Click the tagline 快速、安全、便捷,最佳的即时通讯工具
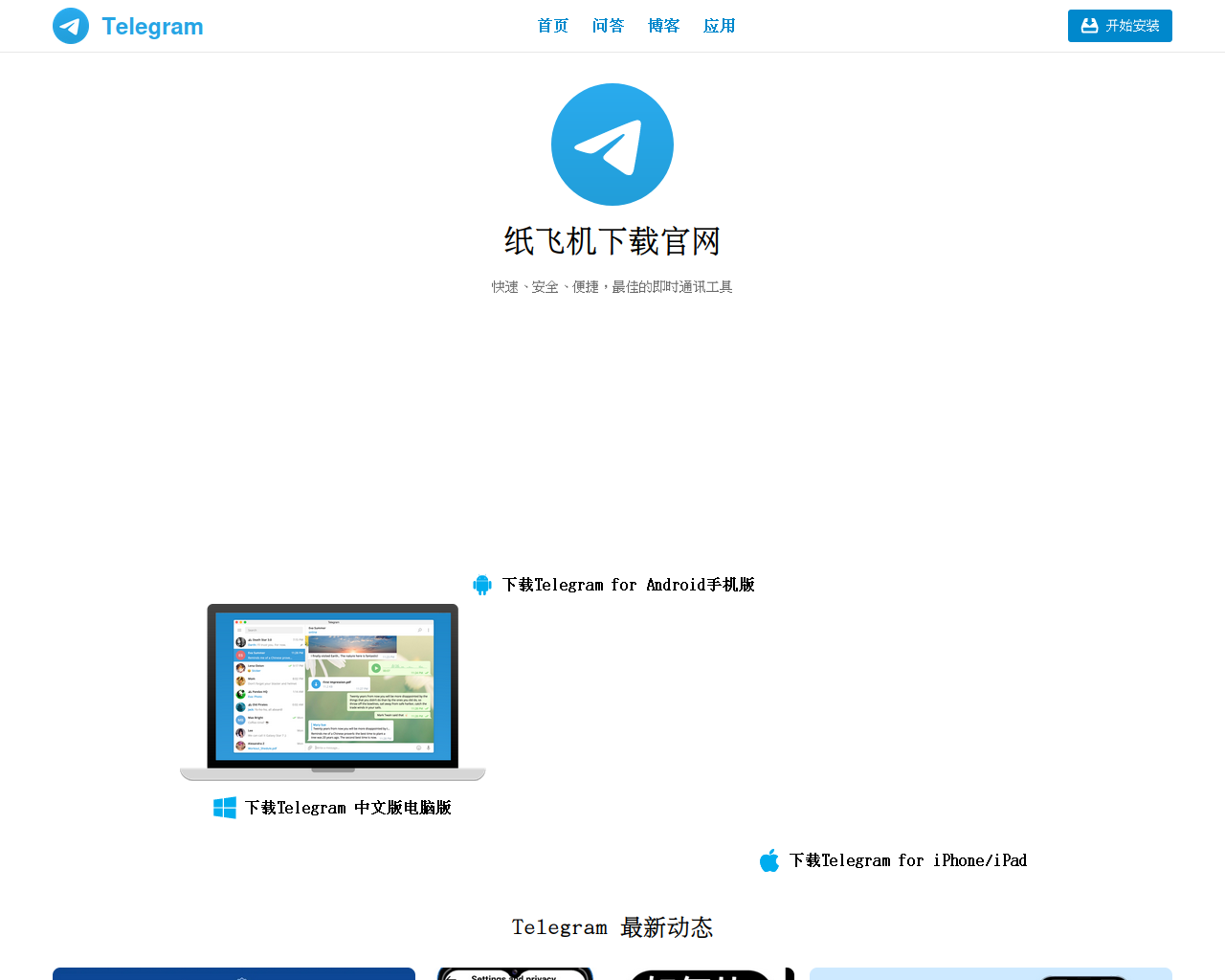The height and width of the screenshot is (980, 1225). point(612,287)
